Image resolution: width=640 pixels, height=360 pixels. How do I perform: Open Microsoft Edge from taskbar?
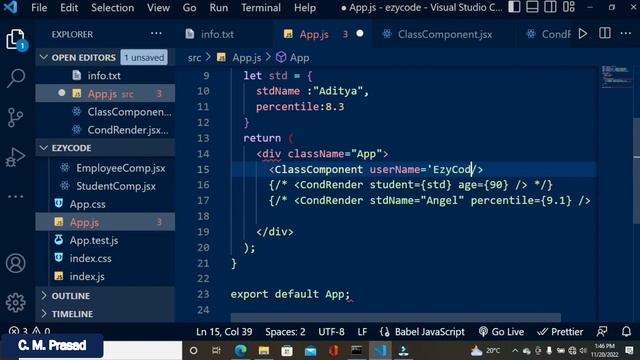point(240,350)
